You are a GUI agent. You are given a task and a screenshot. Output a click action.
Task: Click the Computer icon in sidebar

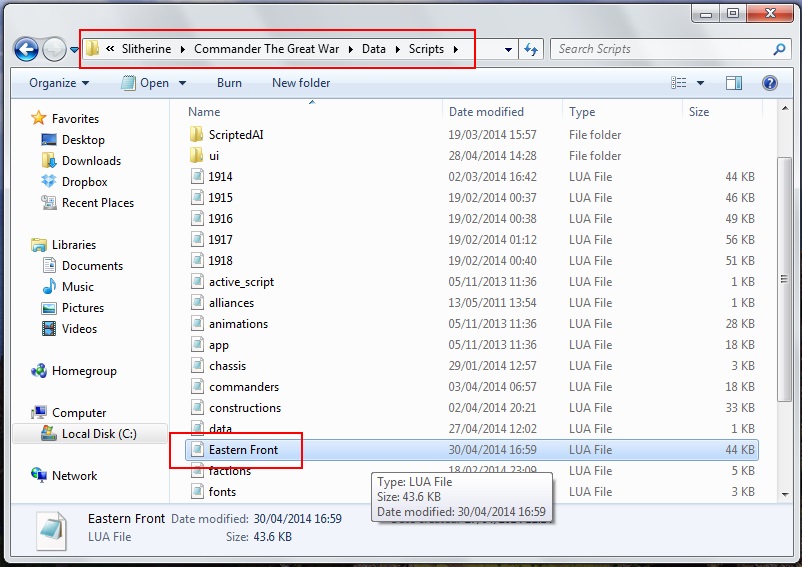[x=39, y=413]
